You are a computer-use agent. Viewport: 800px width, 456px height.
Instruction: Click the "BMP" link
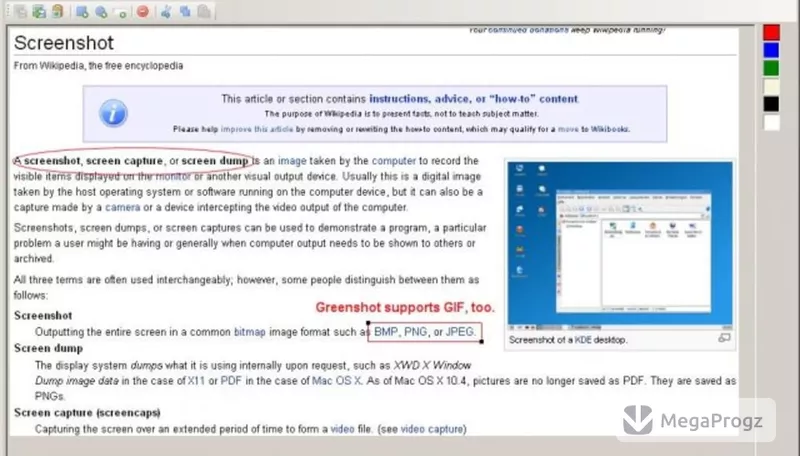pyautogui.click(x=386, y=332)
